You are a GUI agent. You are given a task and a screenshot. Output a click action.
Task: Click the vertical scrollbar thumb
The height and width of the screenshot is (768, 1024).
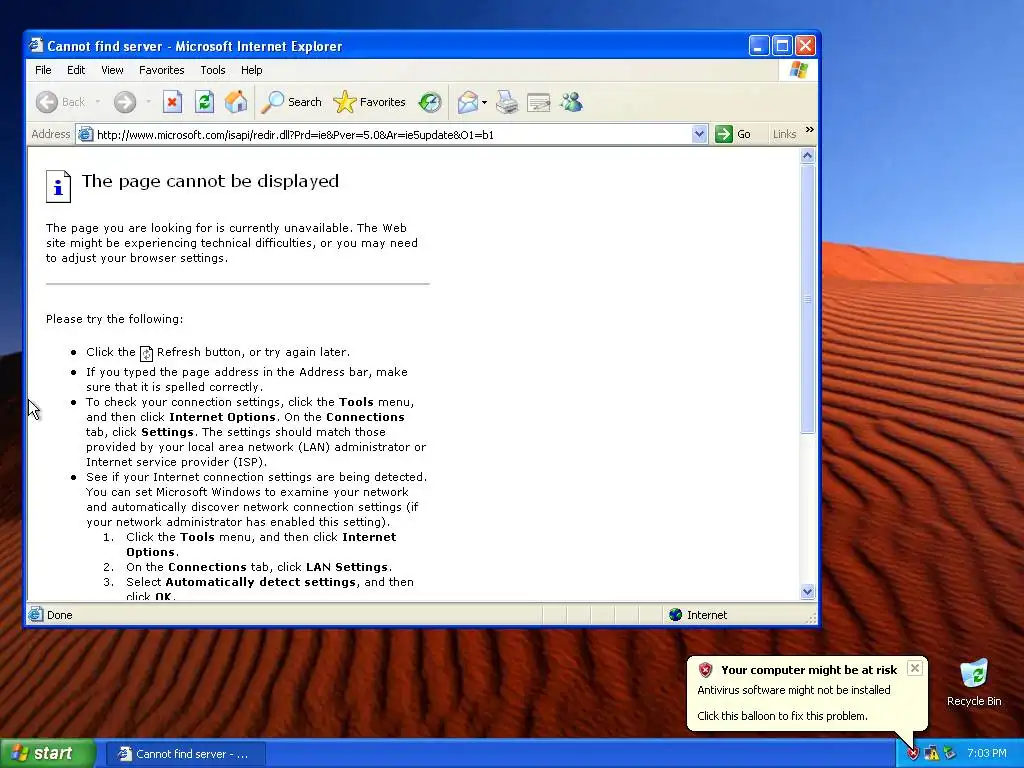pos(807,298)
